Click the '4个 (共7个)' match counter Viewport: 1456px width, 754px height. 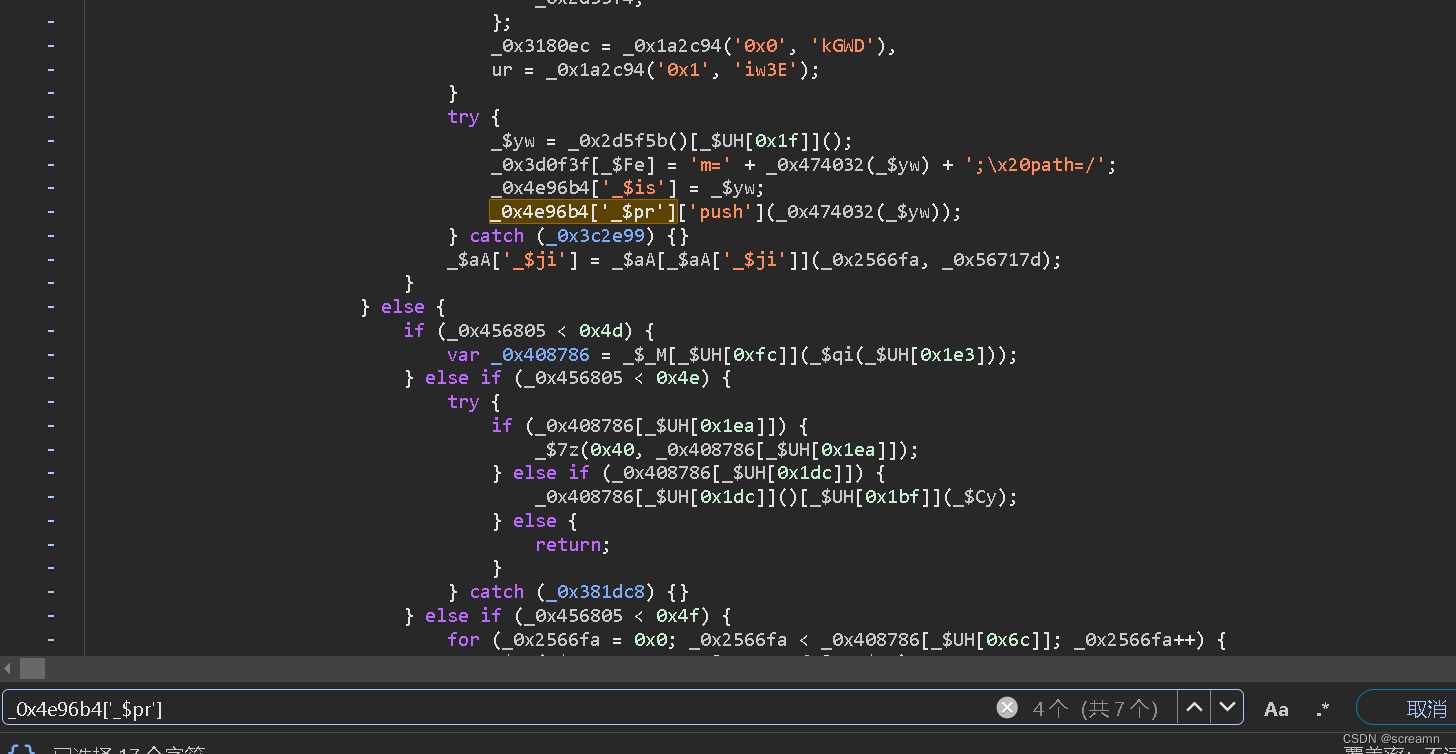click(1095, 709)
